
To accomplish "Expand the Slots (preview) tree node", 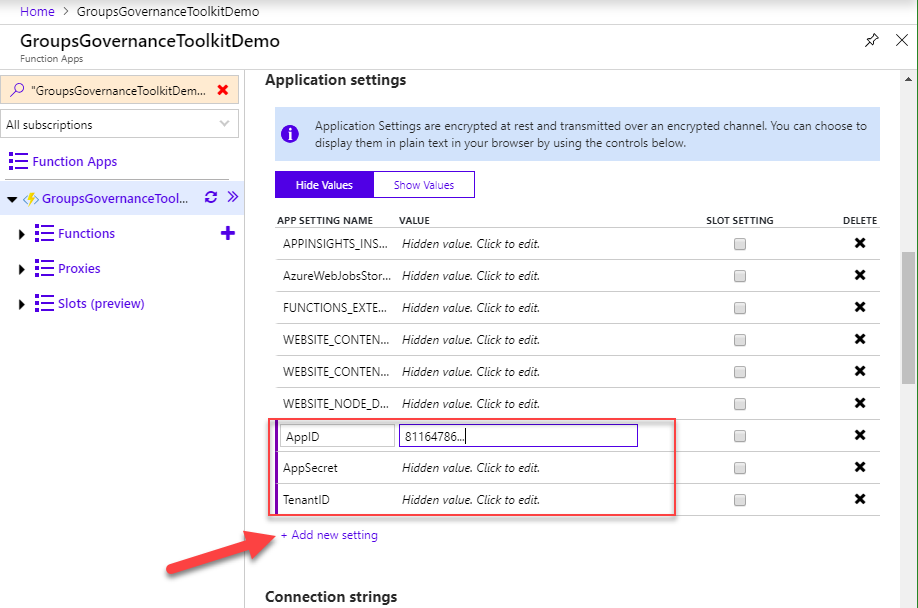I will 22,304.
